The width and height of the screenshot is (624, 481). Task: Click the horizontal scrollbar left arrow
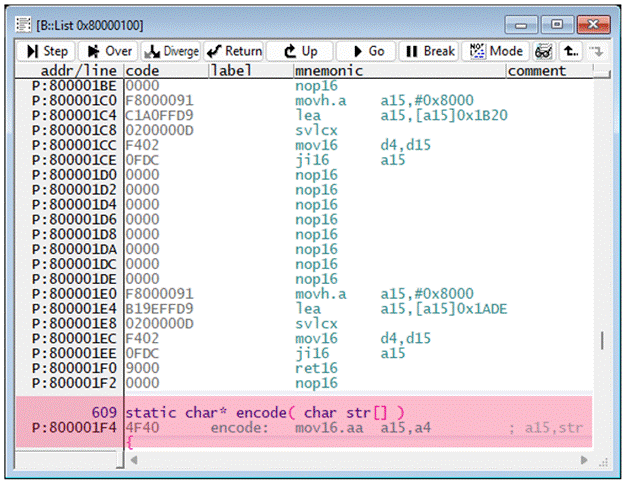pos(133,459)
